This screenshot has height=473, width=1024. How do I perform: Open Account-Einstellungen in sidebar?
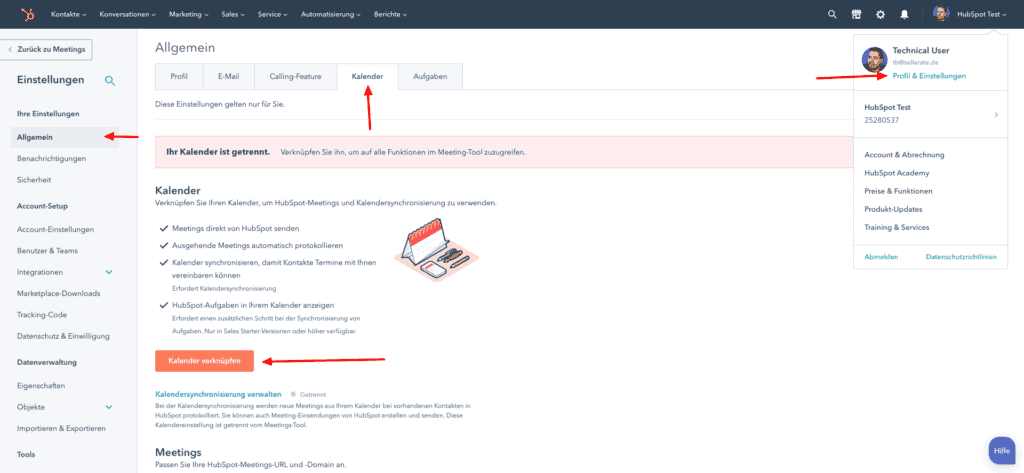point(56,229)
